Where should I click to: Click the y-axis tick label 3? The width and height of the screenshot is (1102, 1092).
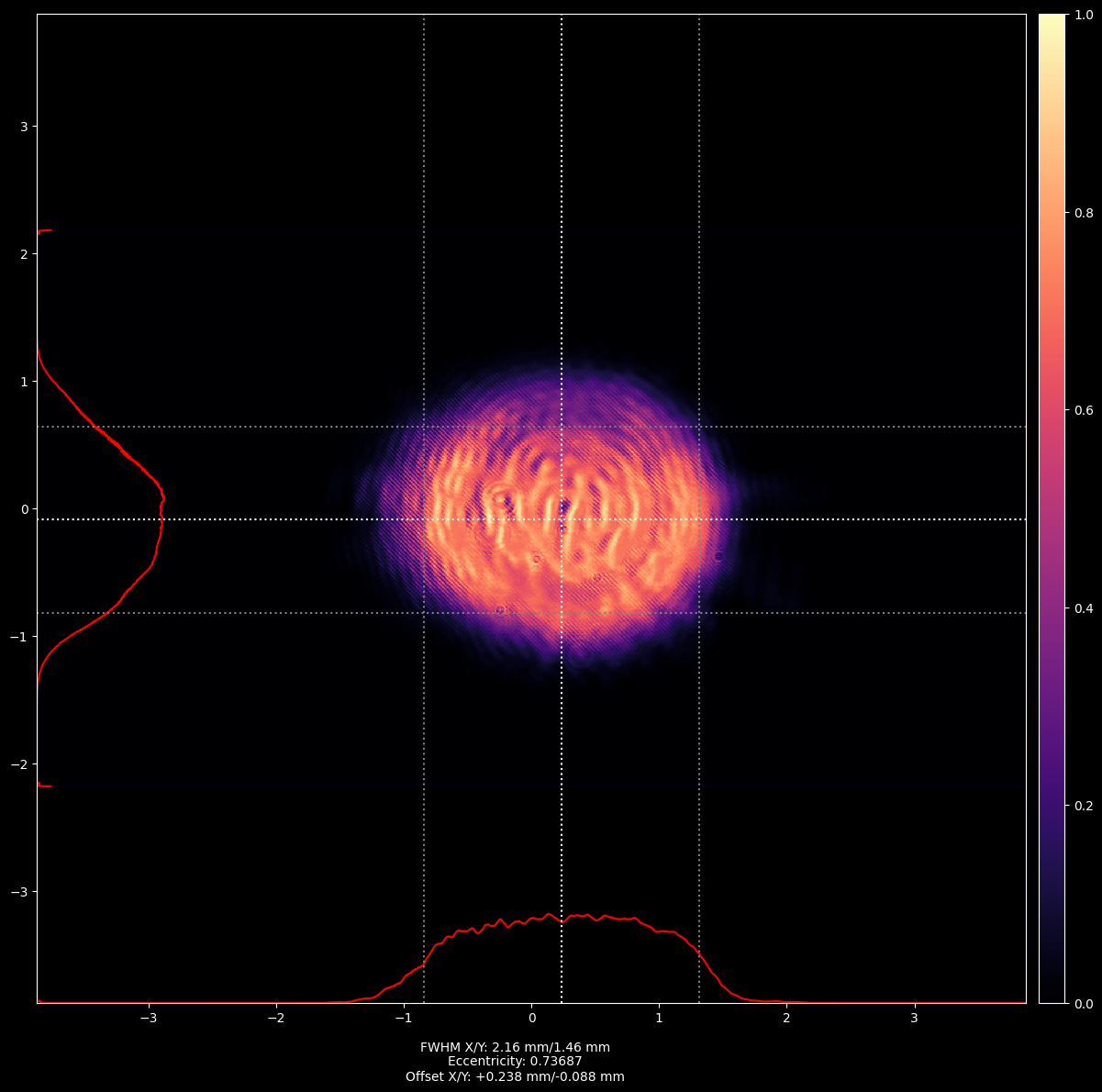click(25, 126)
